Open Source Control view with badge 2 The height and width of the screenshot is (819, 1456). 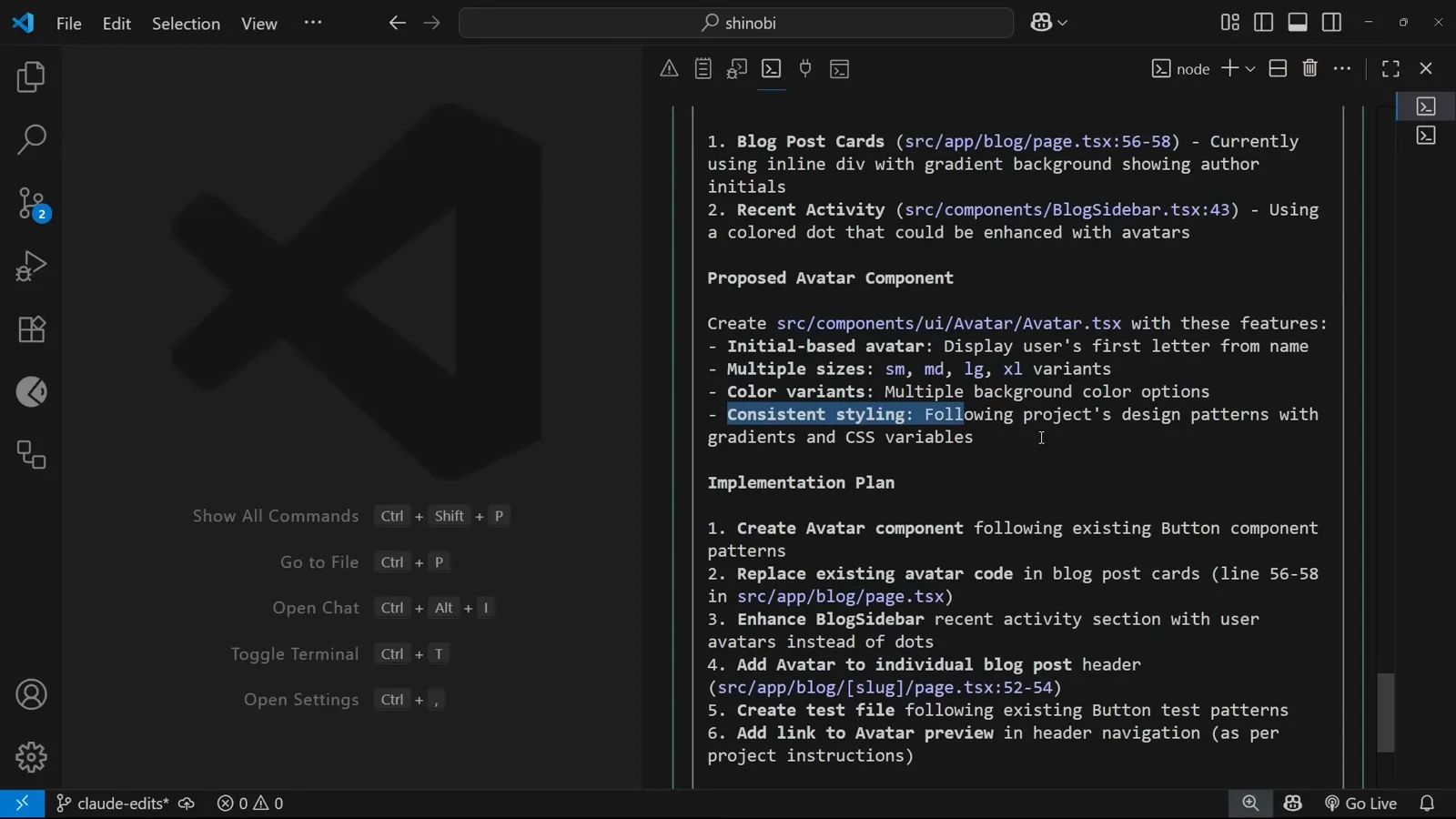click(31, 203)
